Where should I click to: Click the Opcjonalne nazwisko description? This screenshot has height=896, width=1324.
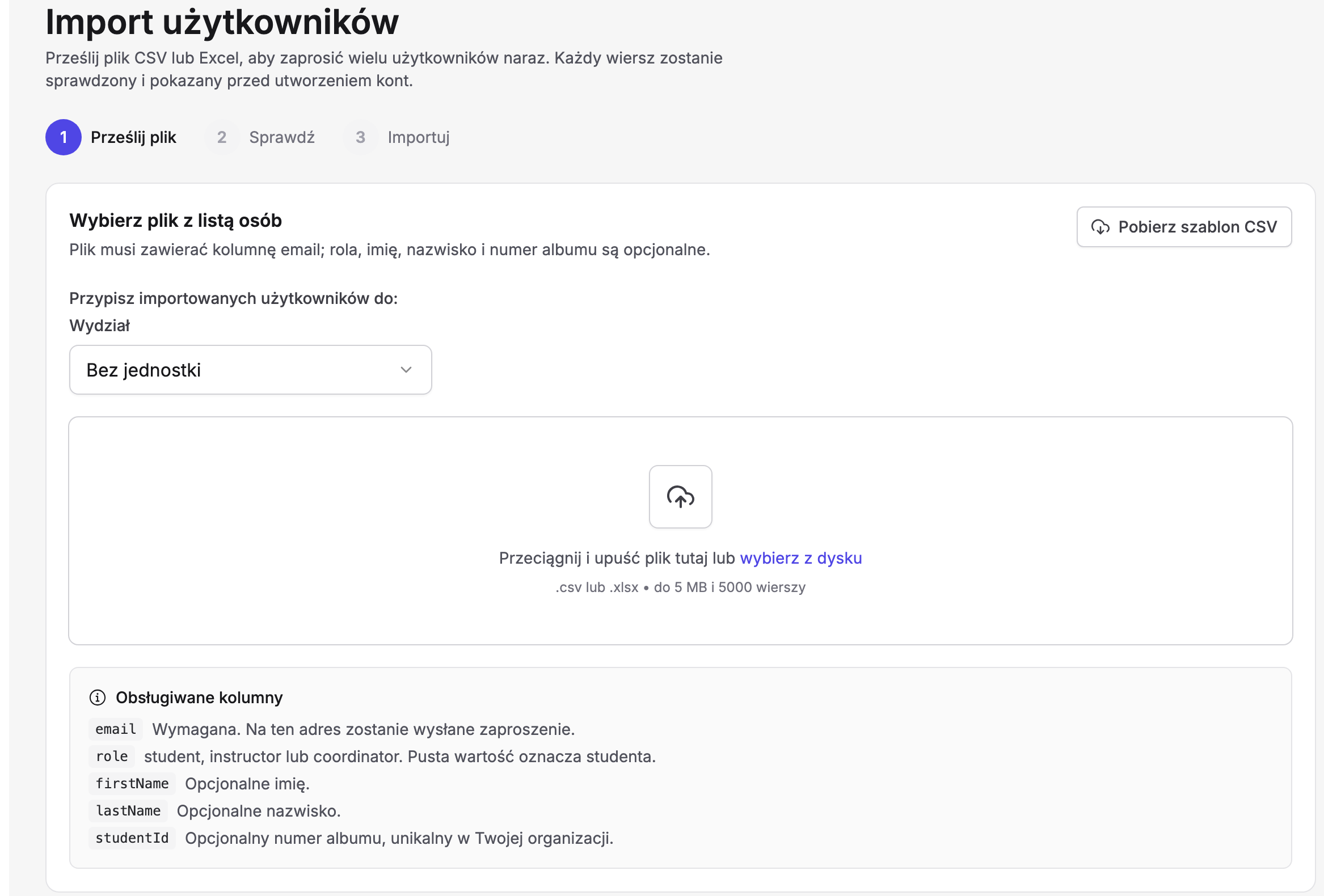coord(259,811)
